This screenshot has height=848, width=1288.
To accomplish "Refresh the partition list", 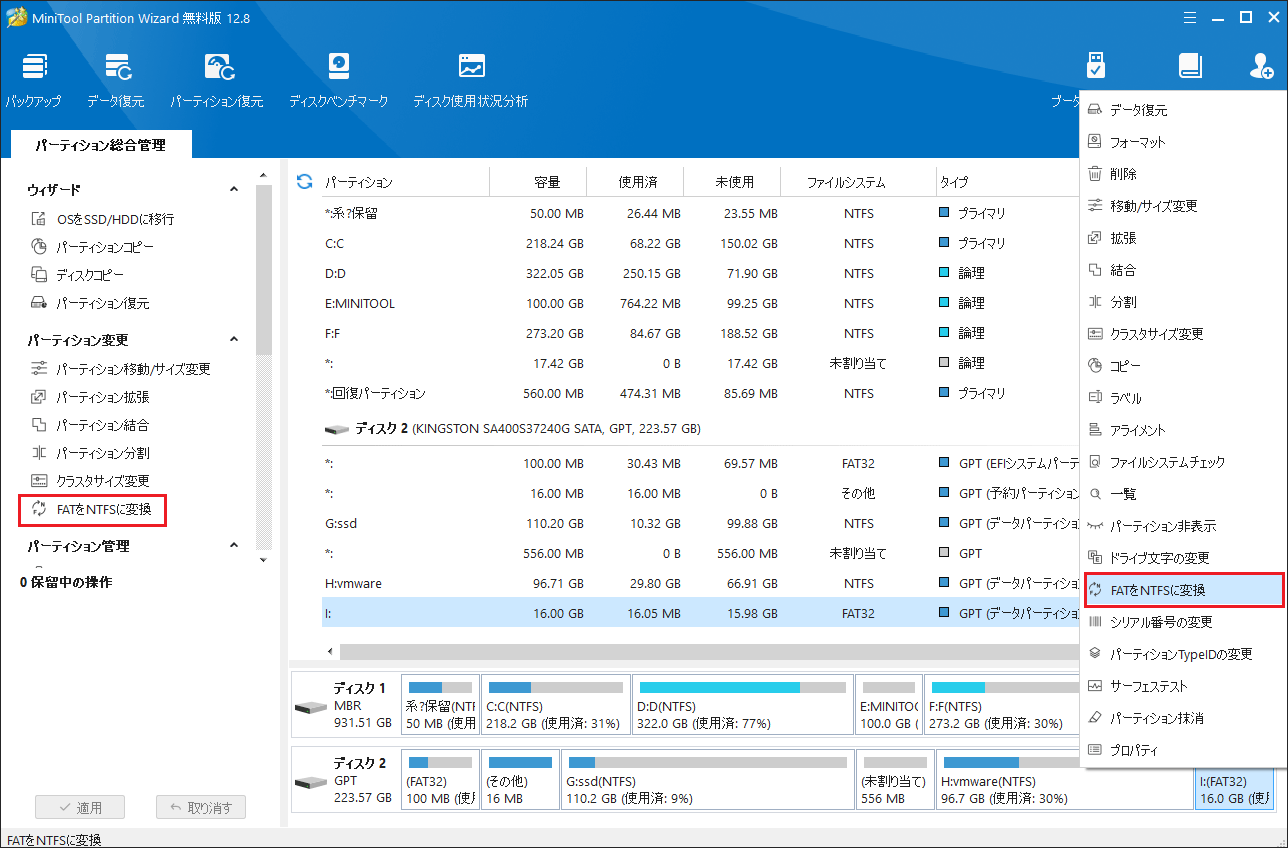I will pos(305,182).
